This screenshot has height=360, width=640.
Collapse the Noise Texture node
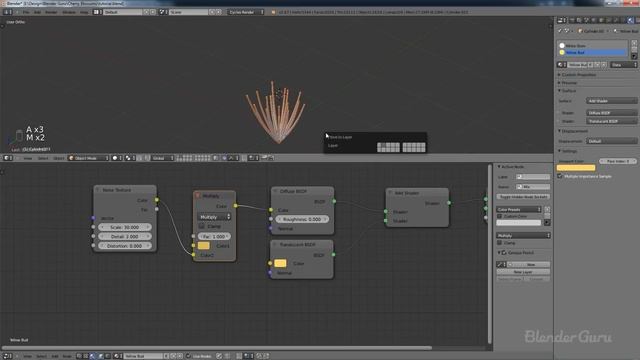98,190
